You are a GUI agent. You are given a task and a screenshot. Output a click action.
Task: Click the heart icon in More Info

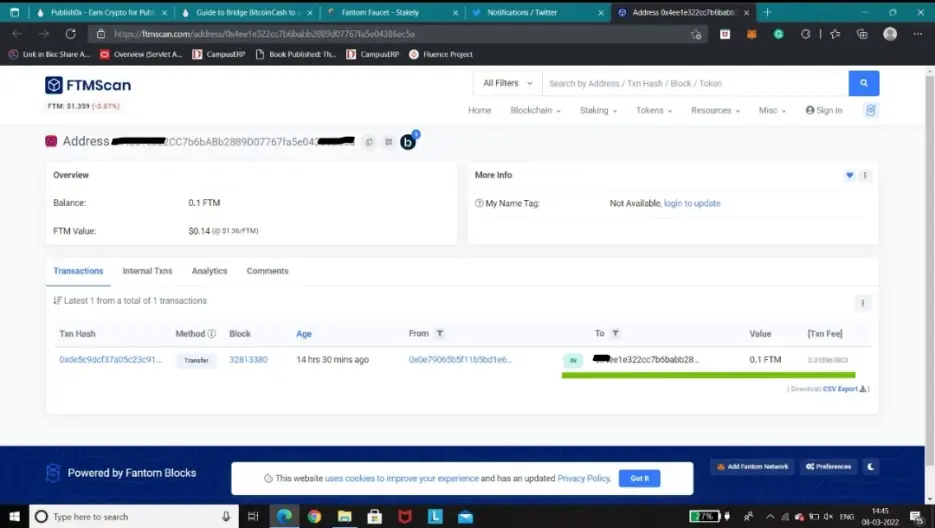(850, 175)
